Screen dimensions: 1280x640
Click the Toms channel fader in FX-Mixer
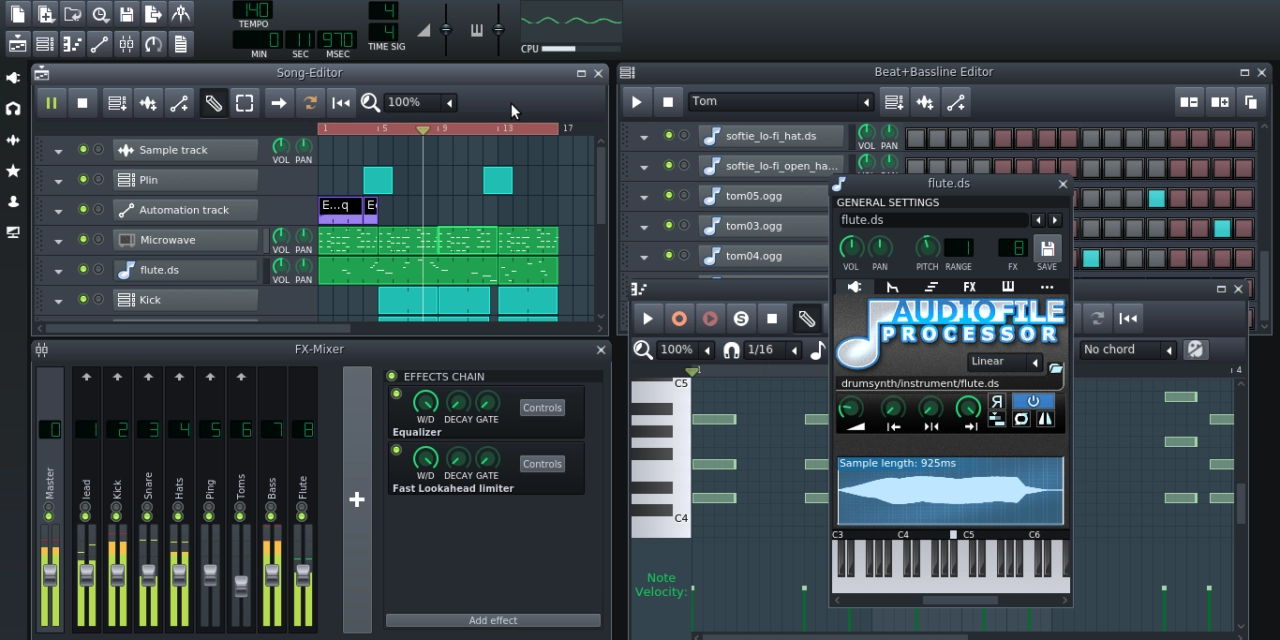(x=241, y=584)
